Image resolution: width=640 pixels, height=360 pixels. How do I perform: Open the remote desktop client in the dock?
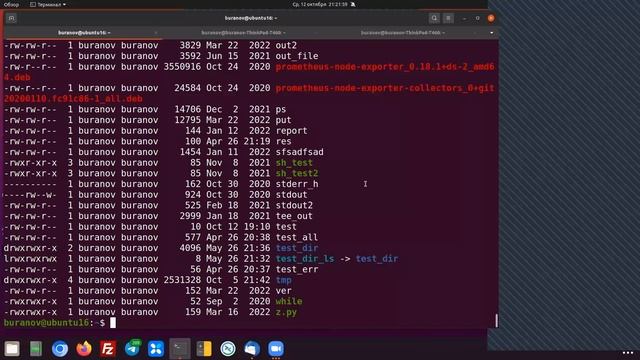pos(228,349)
